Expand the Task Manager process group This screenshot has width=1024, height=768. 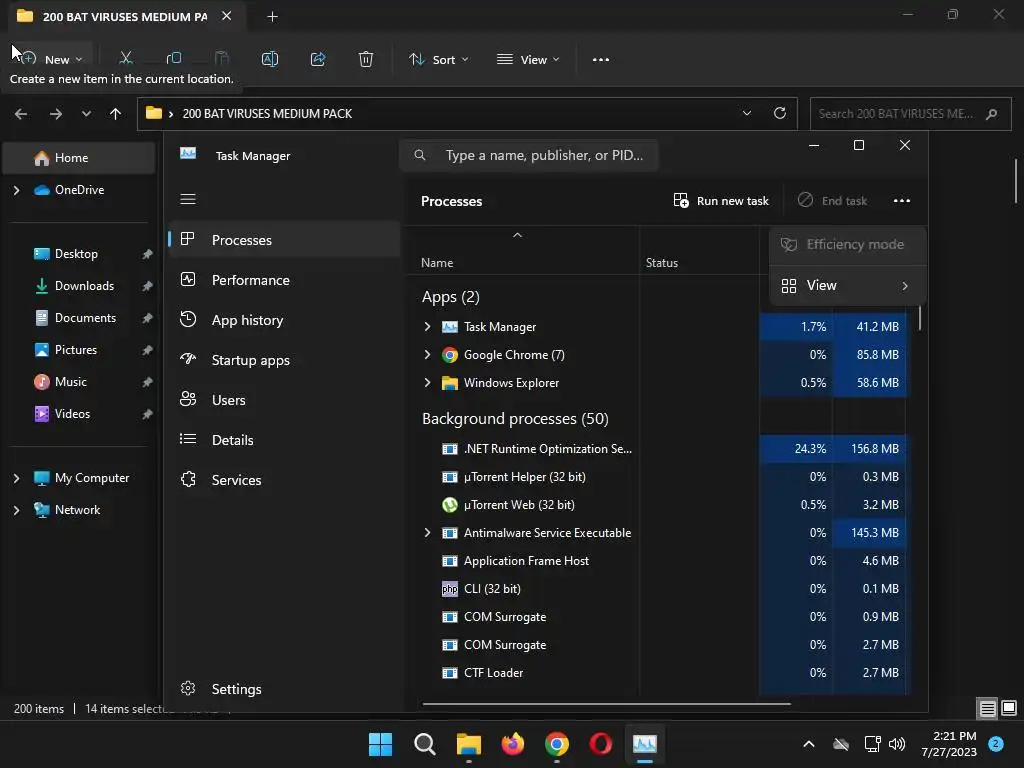427,327
